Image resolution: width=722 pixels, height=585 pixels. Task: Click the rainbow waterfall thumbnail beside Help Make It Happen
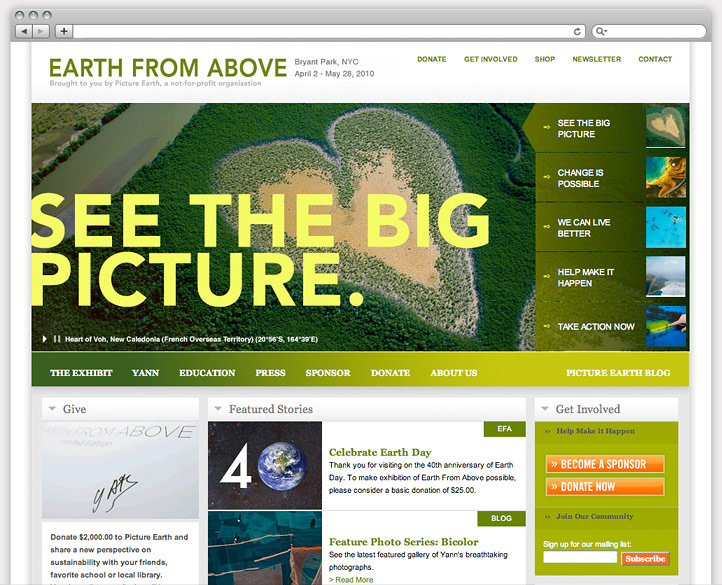coord(666,277)
